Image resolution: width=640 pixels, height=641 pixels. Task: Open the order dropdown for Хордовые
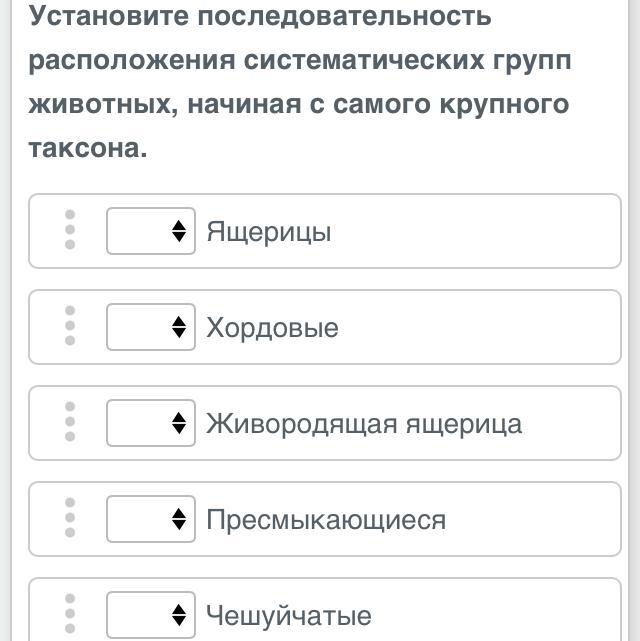tap(151, 327)
